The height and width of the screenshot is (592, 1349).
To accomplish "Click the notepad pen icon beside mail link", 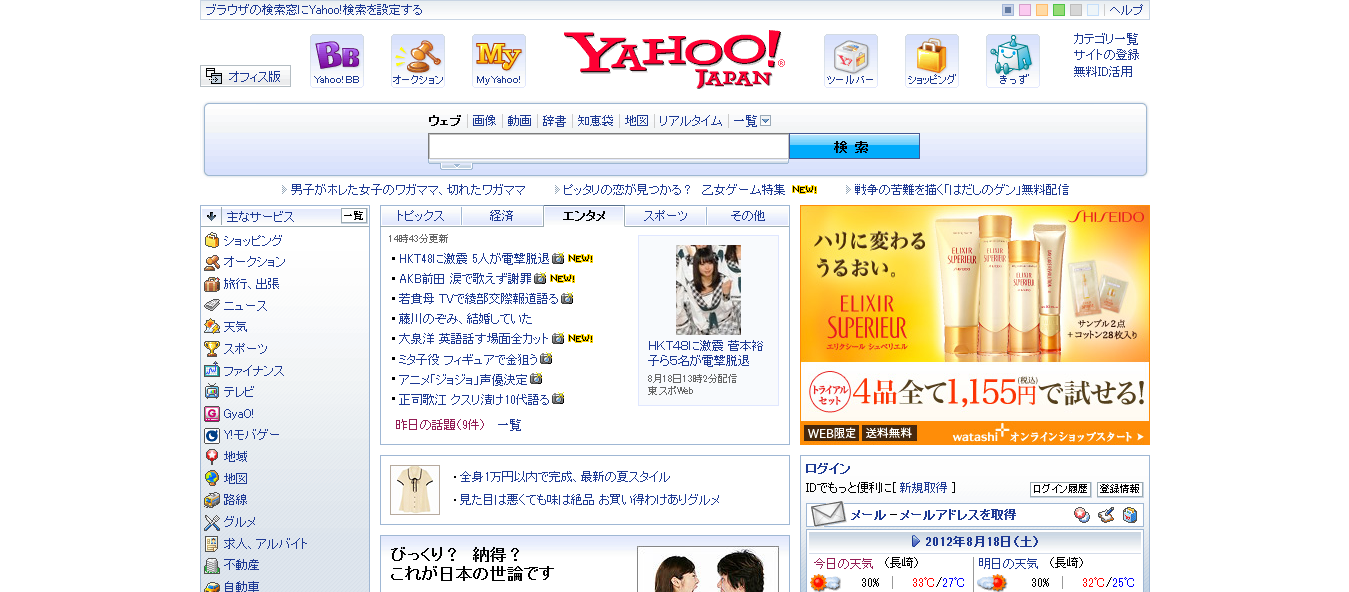I will [1106, 515].
